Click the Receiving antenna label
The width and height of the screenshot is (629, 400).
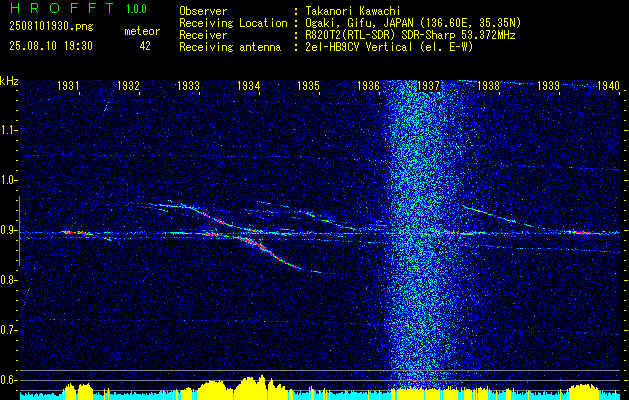(x=230, y=47)
